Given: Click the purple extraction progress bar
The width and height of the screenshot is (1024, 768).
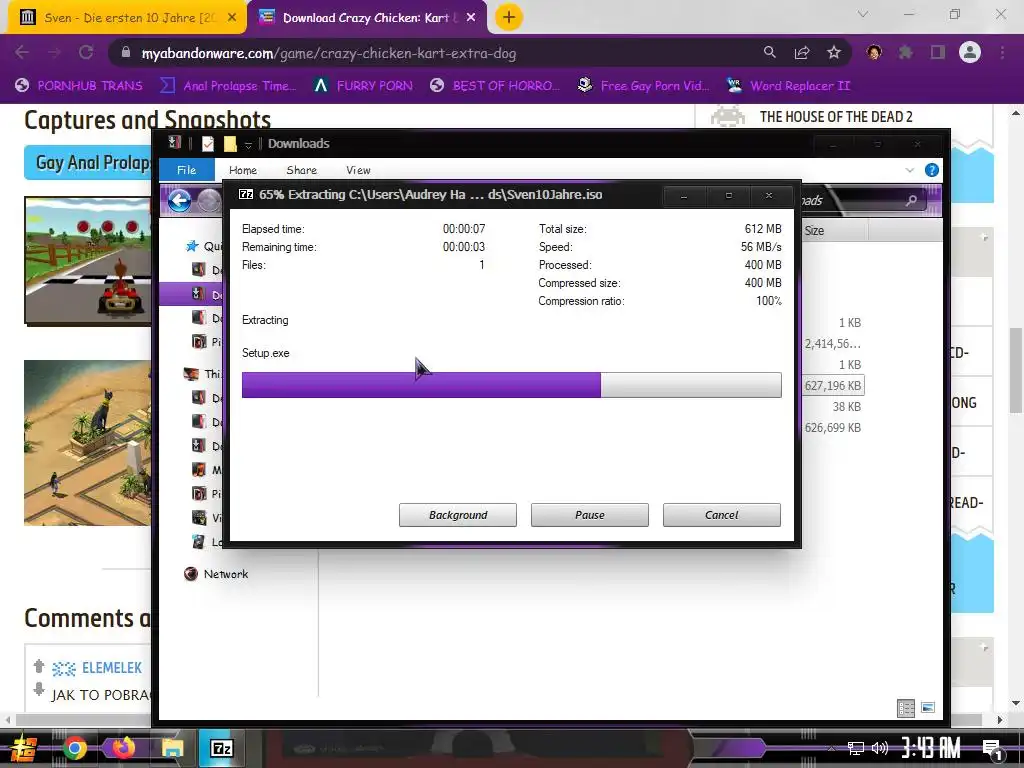Looking at the screenshot, I should point(511,385).
